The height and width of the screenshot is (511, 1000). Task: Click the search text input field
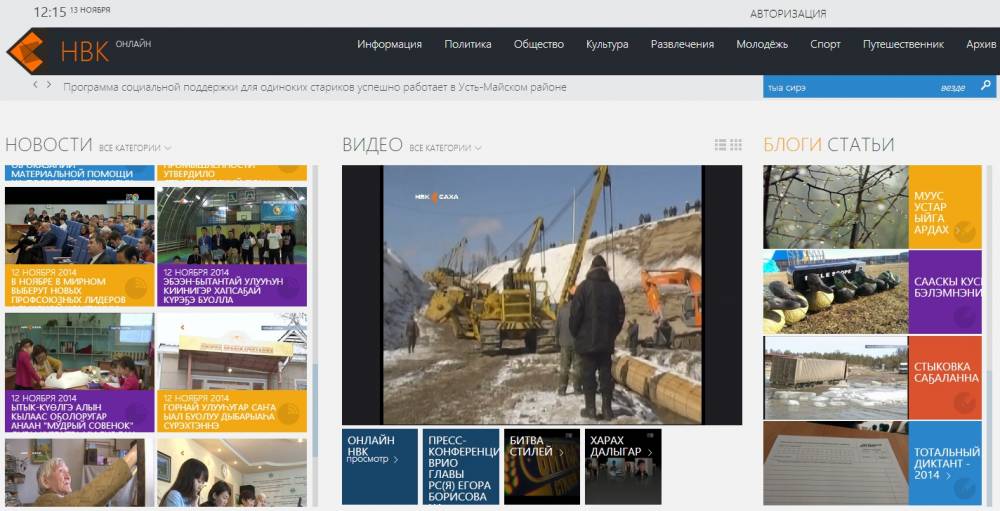click(x=845, y=88)
